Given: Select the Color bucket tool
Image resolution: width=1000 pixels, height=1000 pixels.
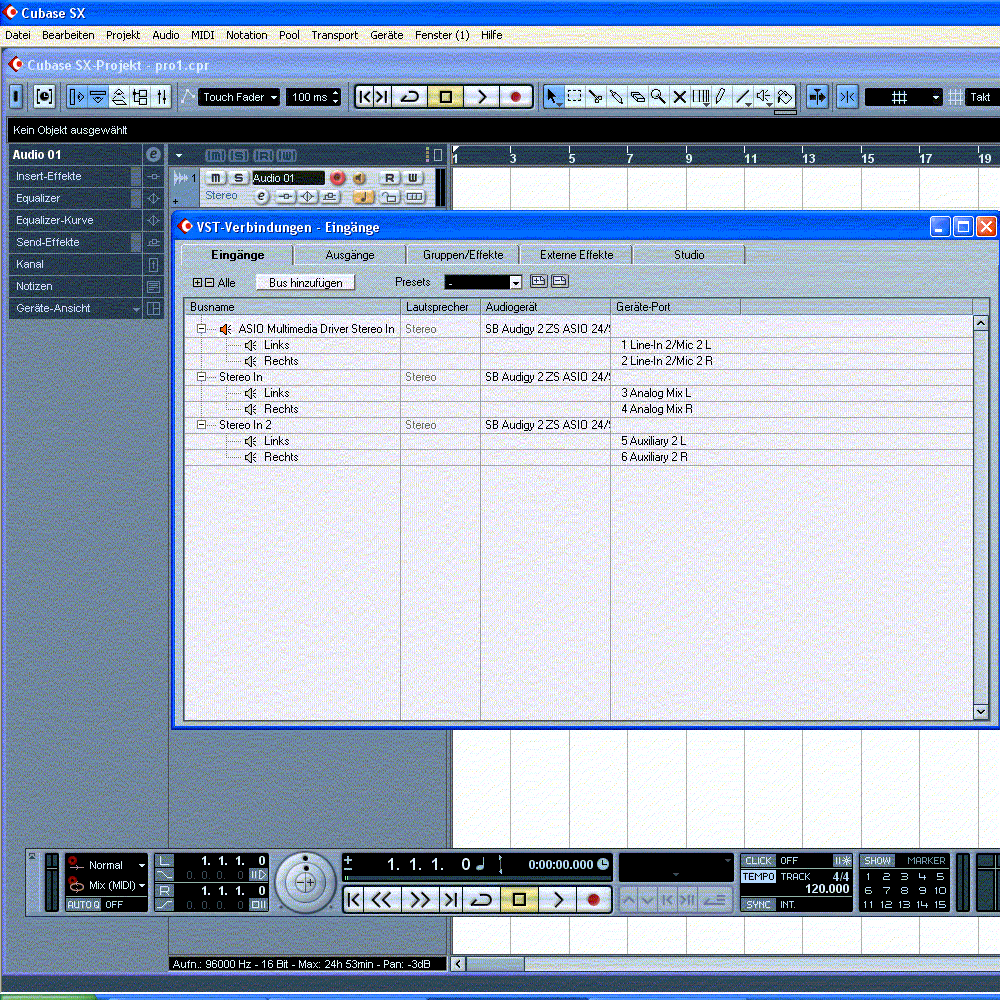Looking at the screenshot, I should (785, 97).
